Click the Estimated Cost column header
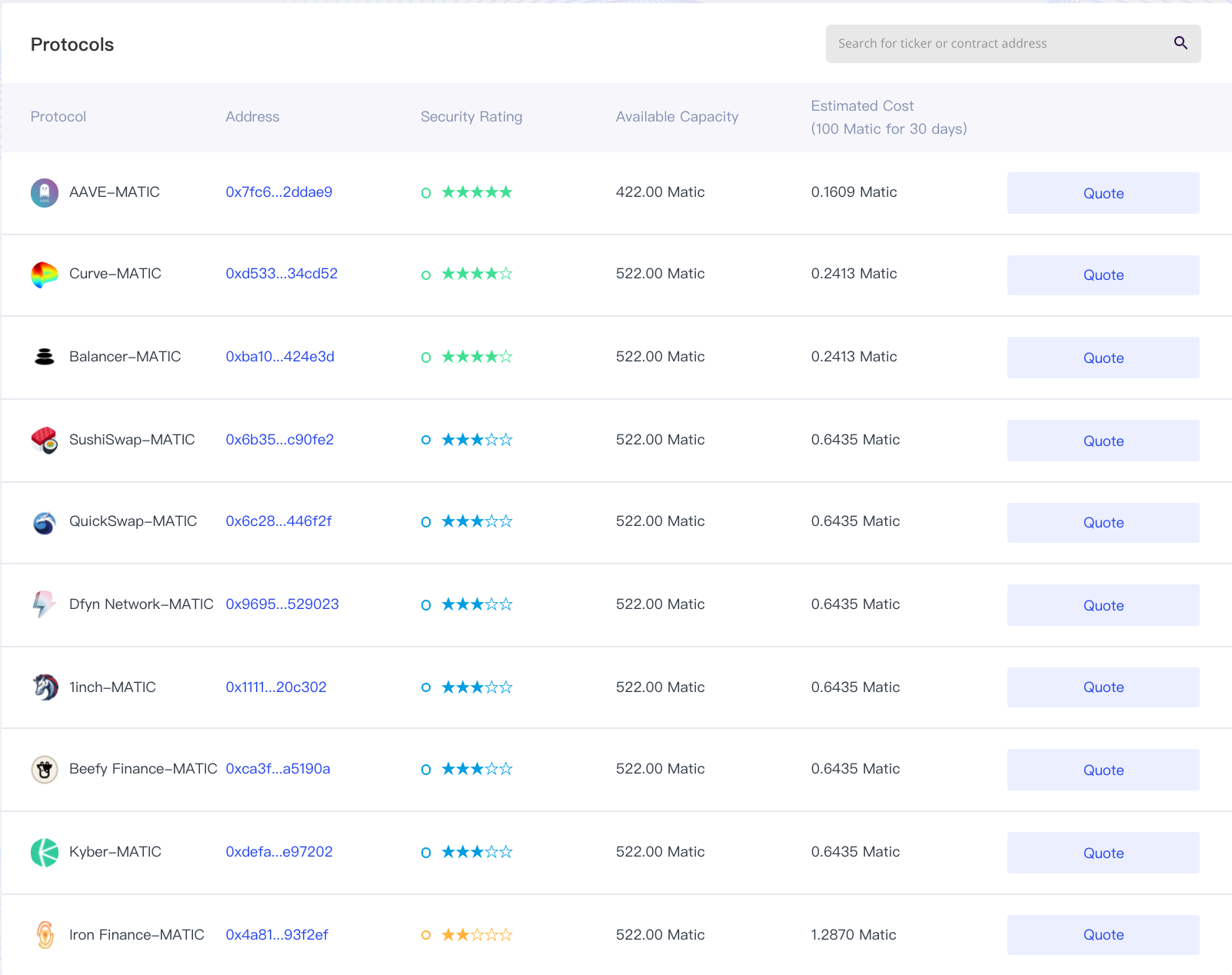The width and height of the screenshot is (1232, 975). pos(889,117)
